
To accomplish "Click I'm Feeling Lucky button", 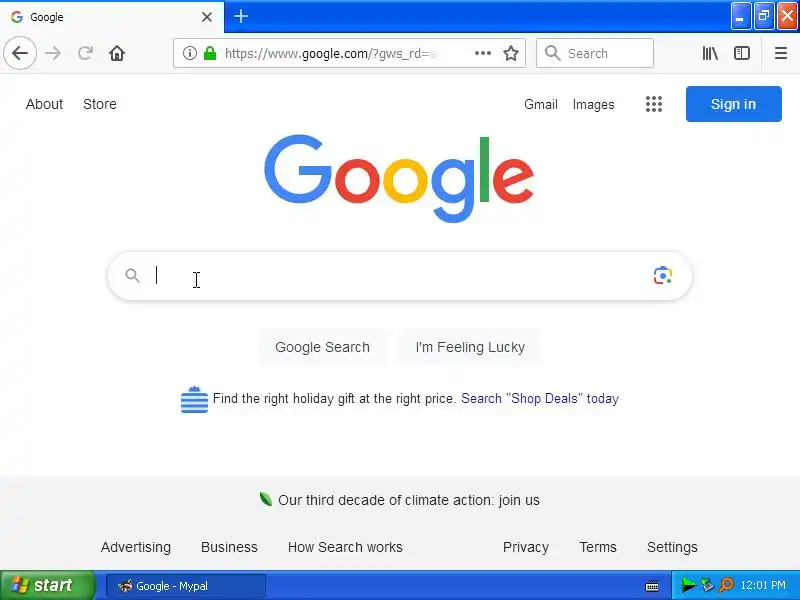I will 470,347.
